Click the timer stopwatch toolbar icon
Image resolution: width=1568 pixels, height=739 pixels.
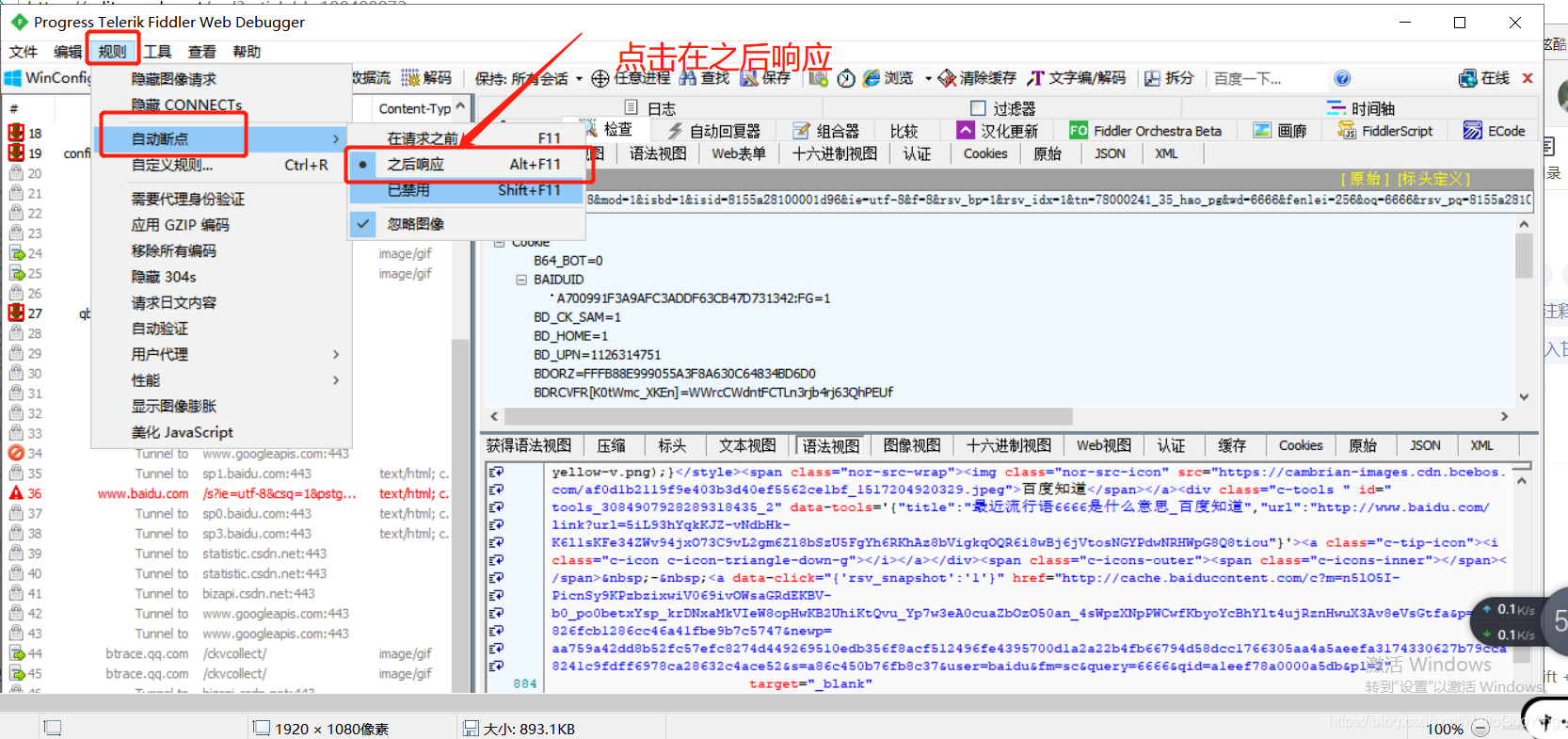pyautogui.click(x=846, y=78)
